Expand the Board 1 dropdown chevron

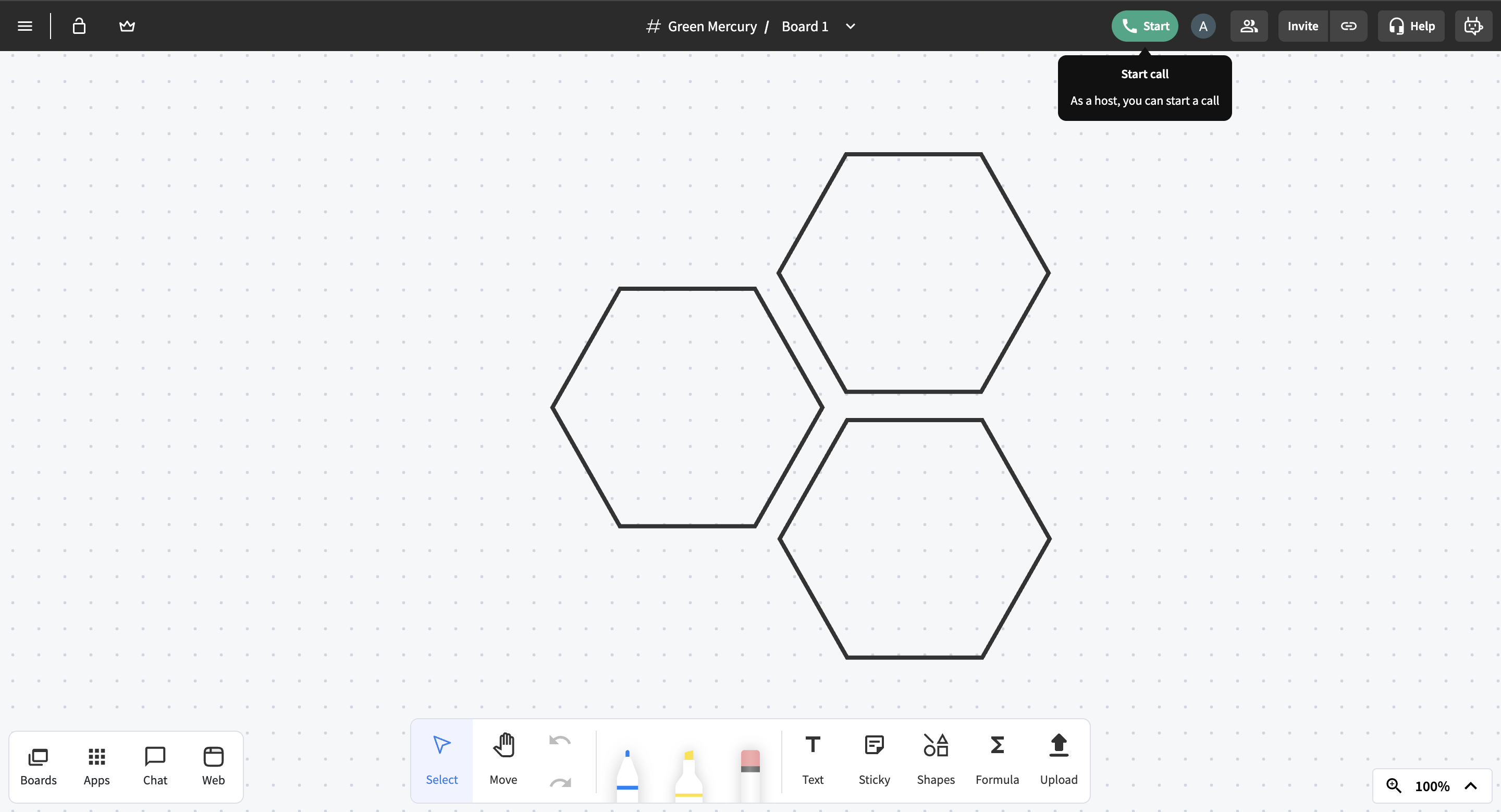click(850, 26)
